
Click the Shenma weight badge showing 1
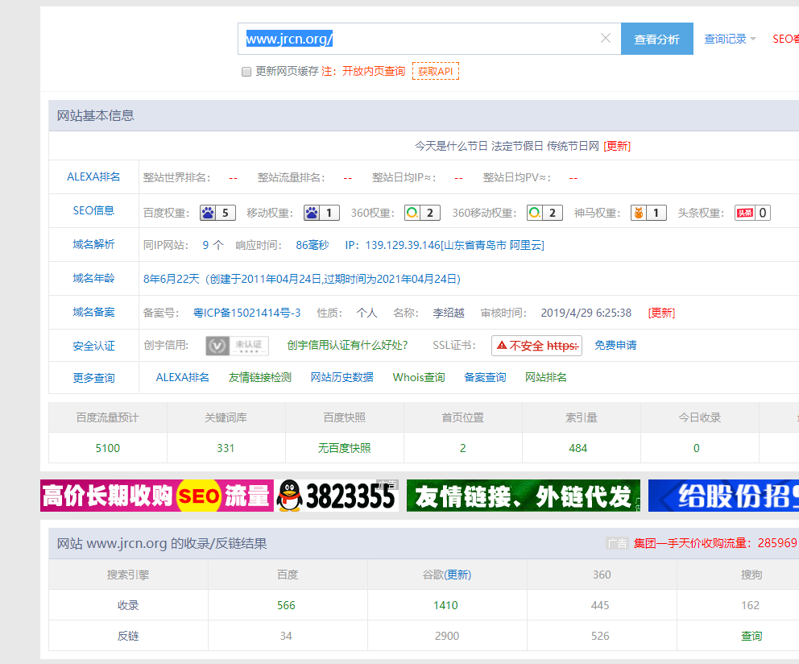pyautogui.click(x=648, y=213)
